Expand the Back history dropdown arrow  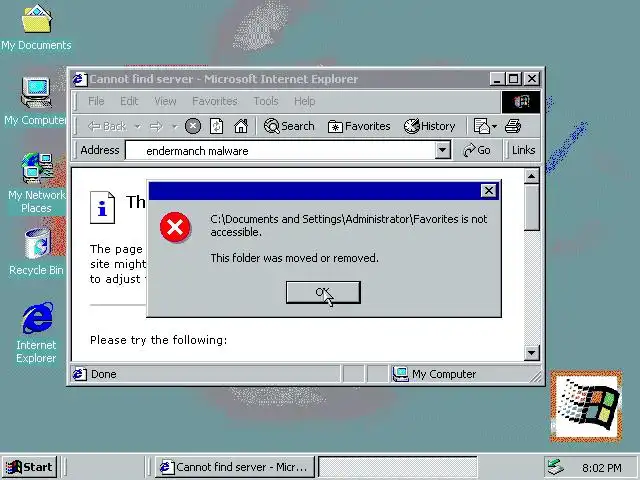click(138, 127)
